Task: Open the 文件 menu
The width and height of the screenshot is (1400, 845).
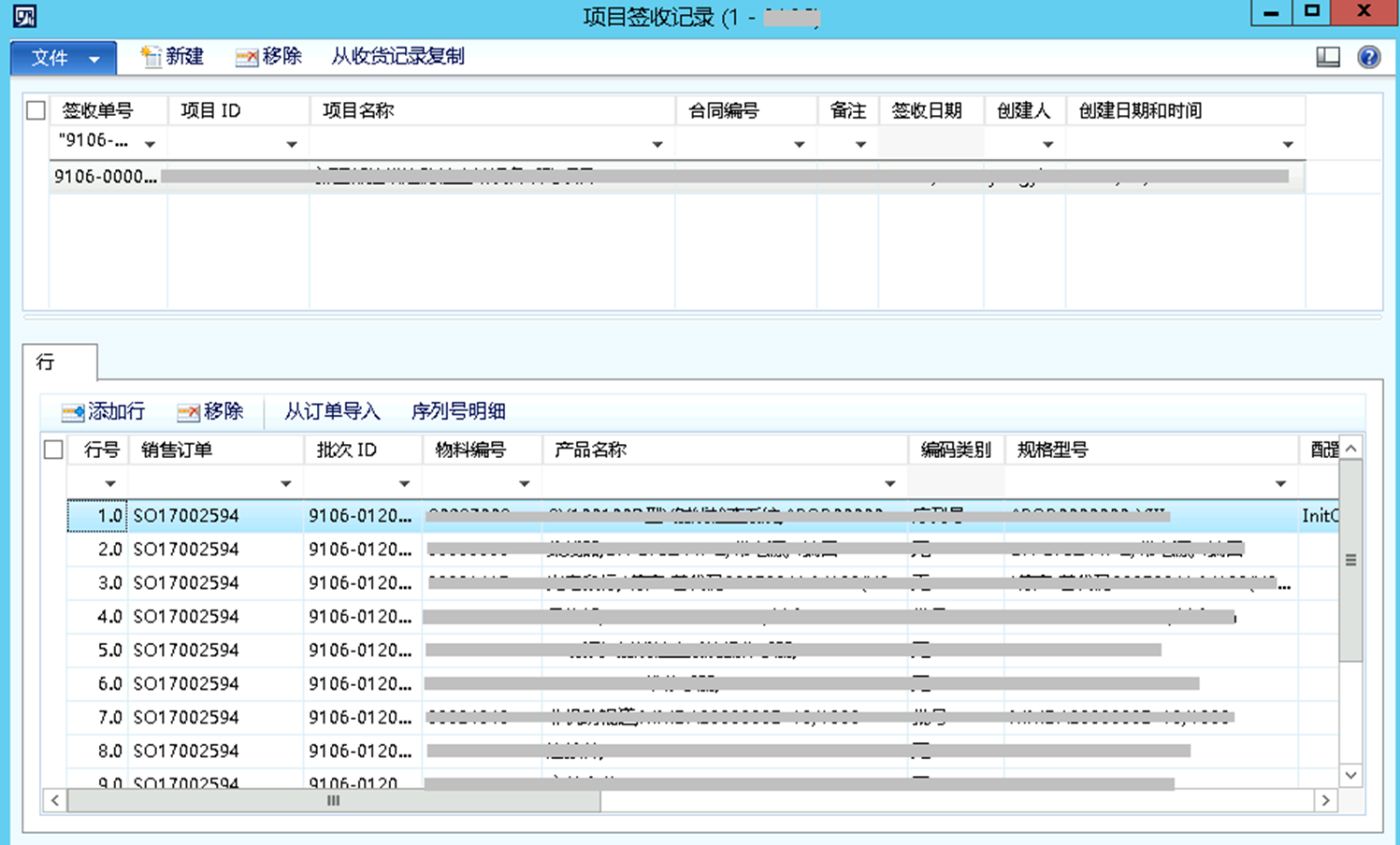Action: [64, 58]
